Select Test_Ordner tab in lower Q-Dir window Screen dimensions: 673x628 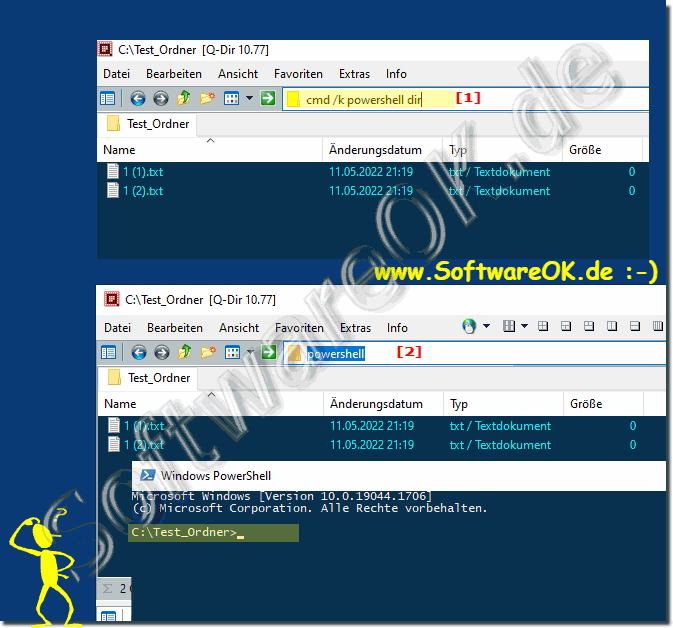[149, 378]
